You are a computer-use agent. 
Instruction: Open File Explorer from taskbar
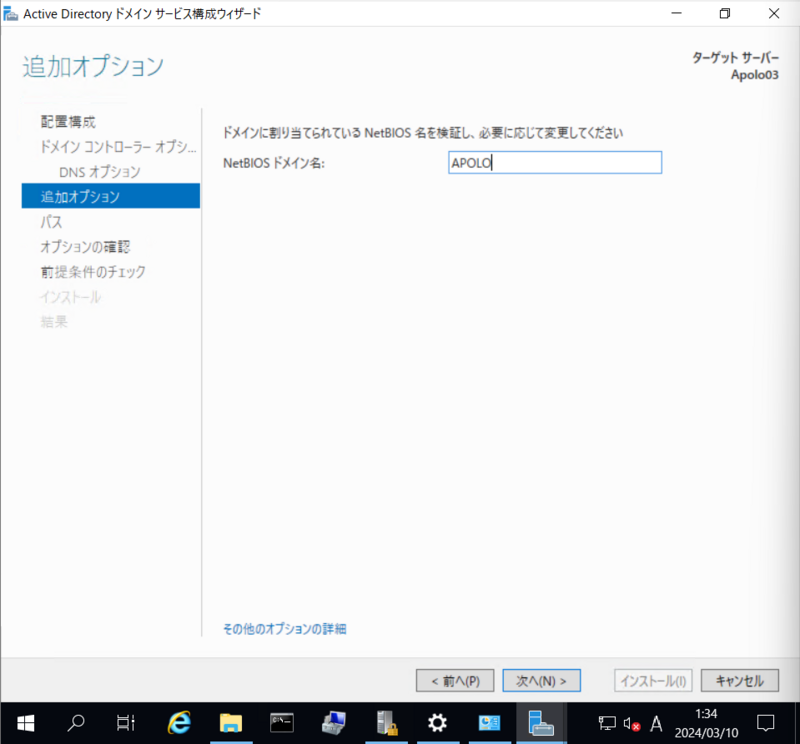pyautogui.click(x=231, y=723)
